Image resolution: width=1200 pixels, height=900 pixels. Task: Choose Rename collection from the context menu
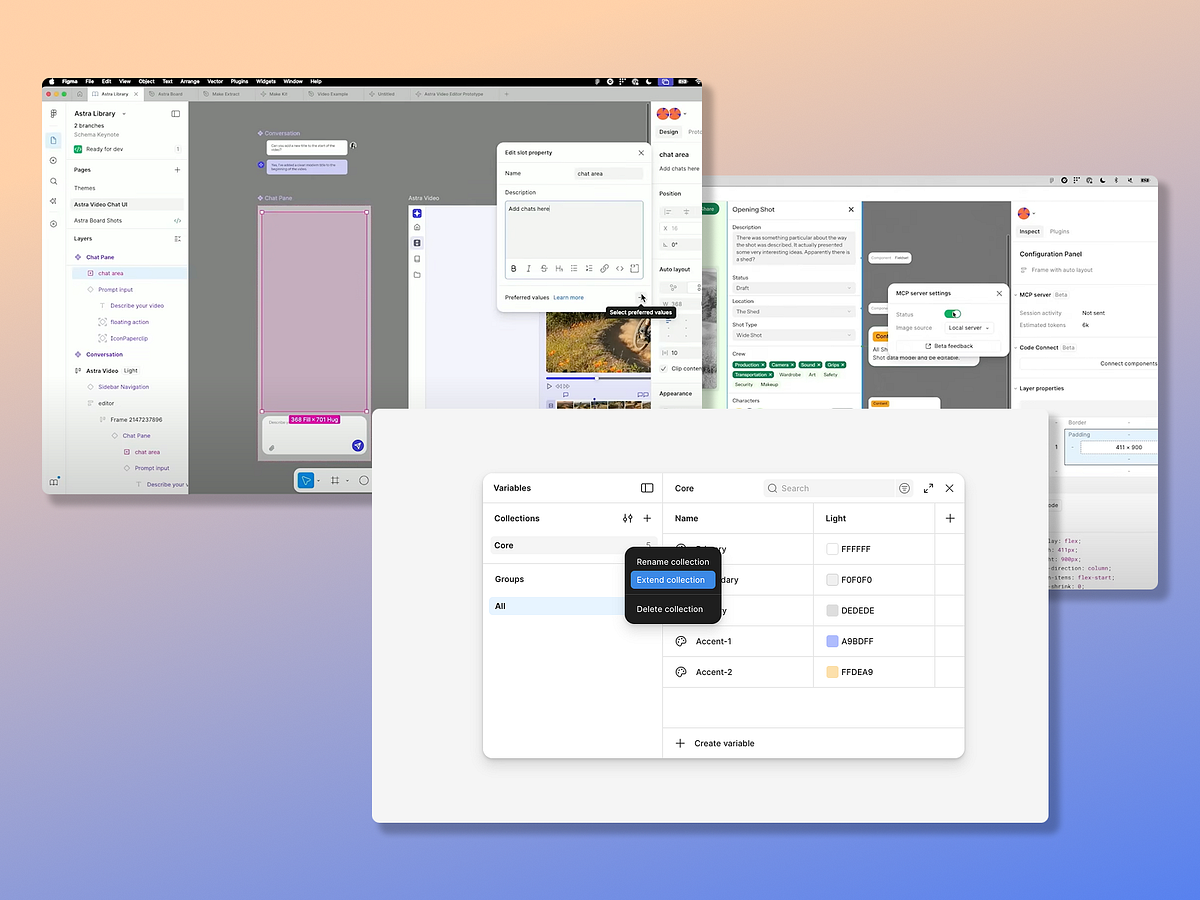[672, 562]
